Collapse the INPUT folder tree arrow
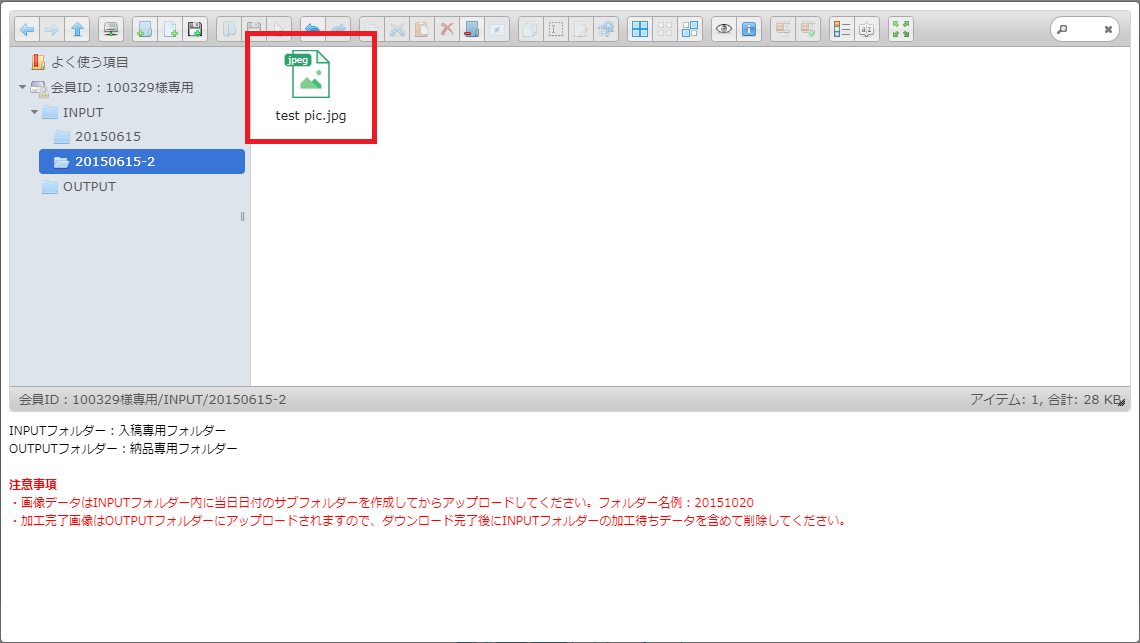The height and width of the screenshot is (643, 1140). tap(35, 112)
